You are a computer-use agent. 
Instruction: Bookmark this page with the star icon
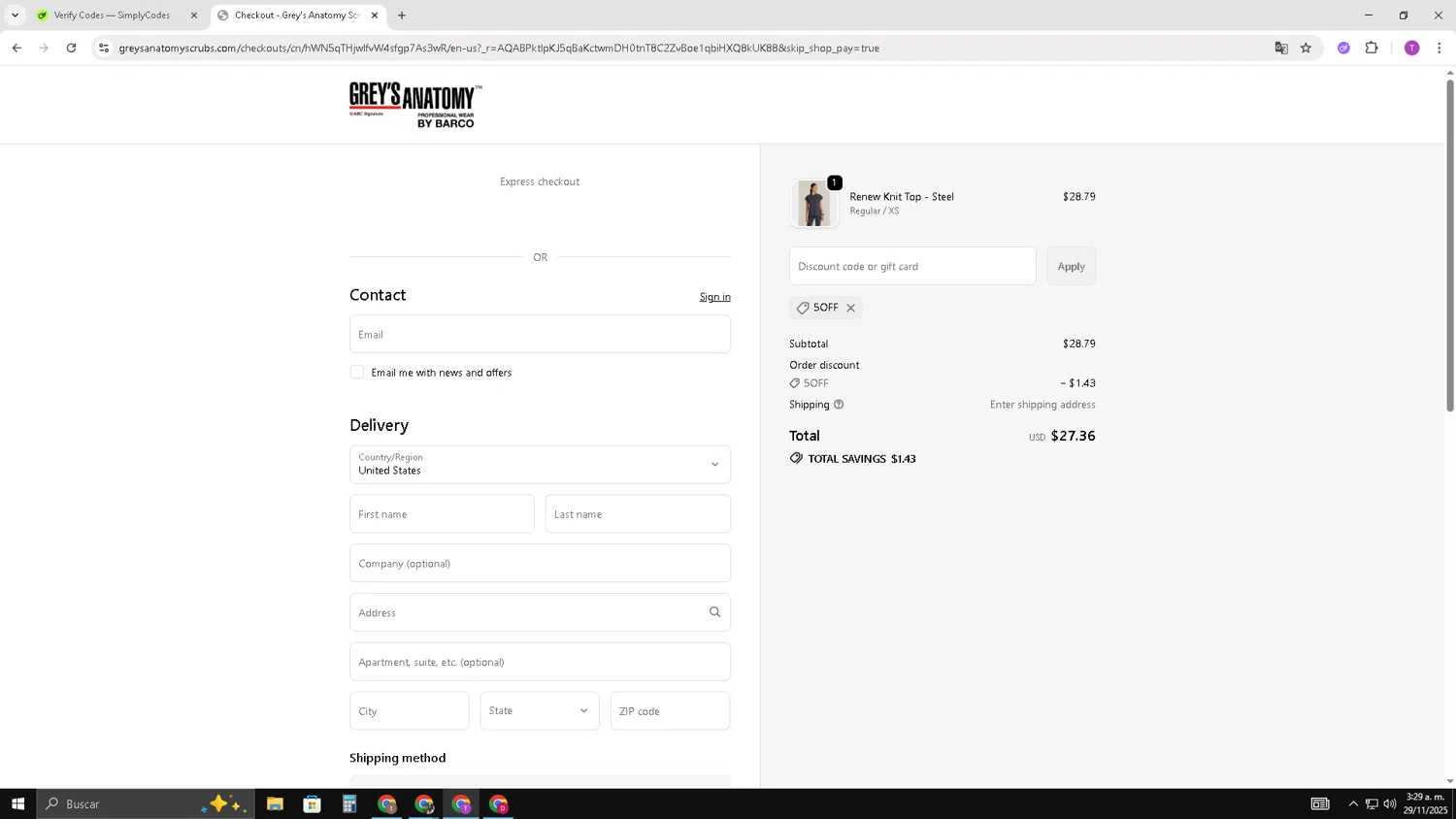1306,48
